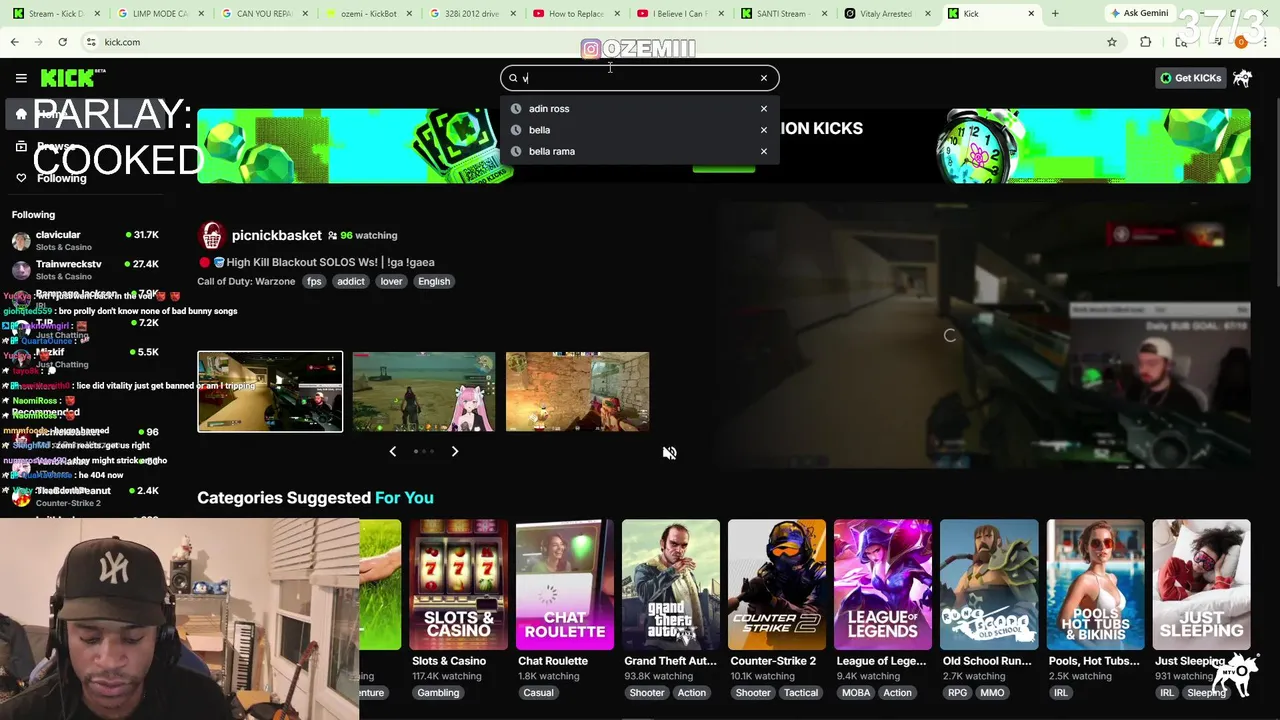Screen dimensions: 1280x720
Task: Click the MOBA tag under League of Legends
Action: (x=856, y=692)
